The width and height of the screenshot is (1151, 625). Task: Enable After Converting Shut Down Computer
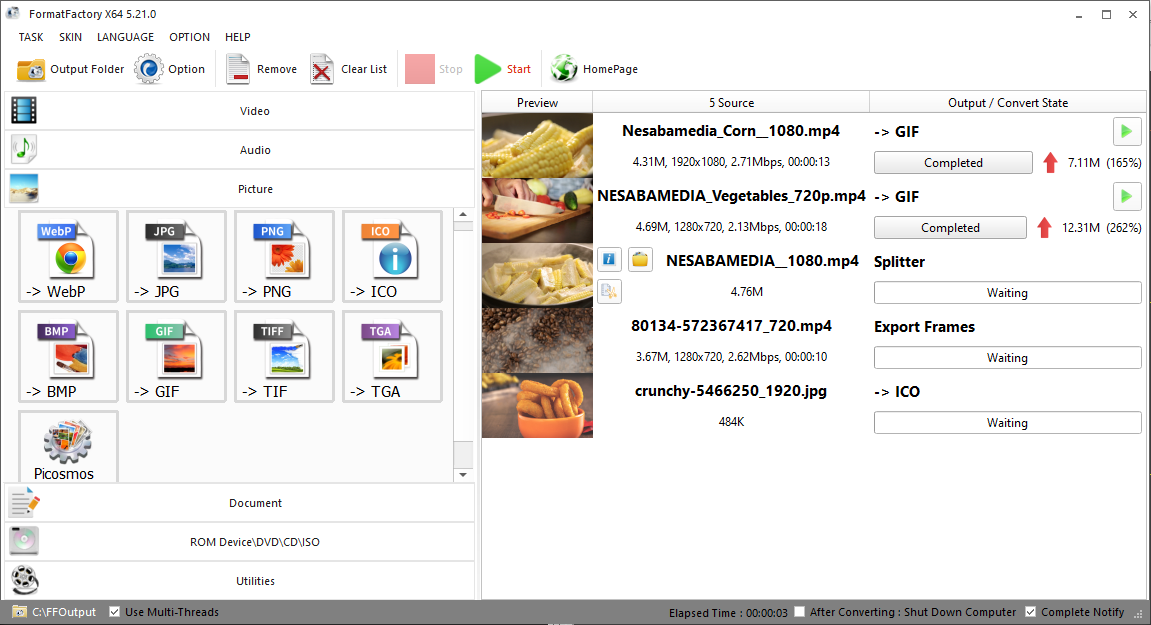coord(799,612)
